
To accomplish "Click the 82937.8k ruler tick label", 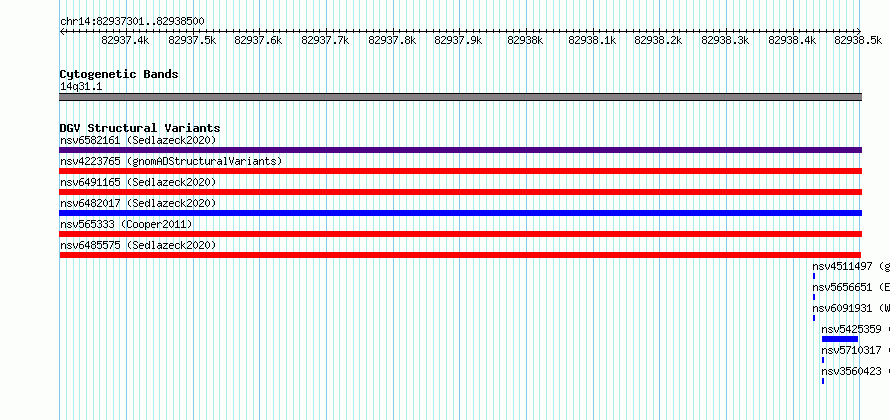I will [x=392, y=40].
